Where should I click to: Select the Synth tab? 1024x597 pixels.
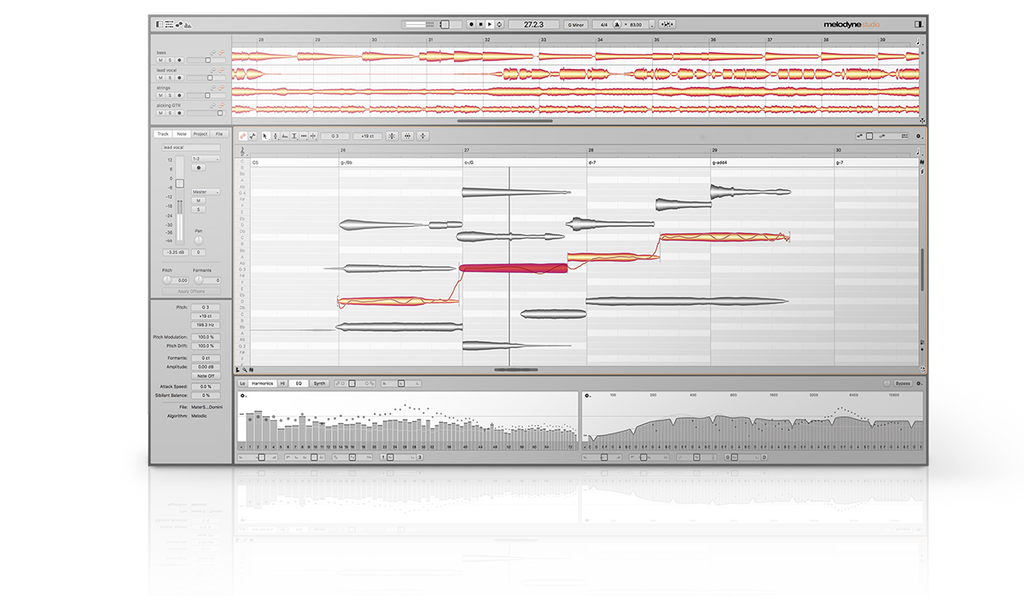tap(319, 383)
